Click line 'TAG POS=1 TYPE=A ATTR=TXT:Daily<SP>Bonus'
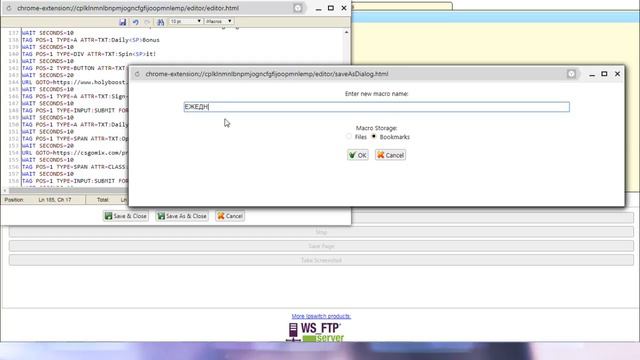The width and height of the screenshot is (640, 360). coord(91,40)
